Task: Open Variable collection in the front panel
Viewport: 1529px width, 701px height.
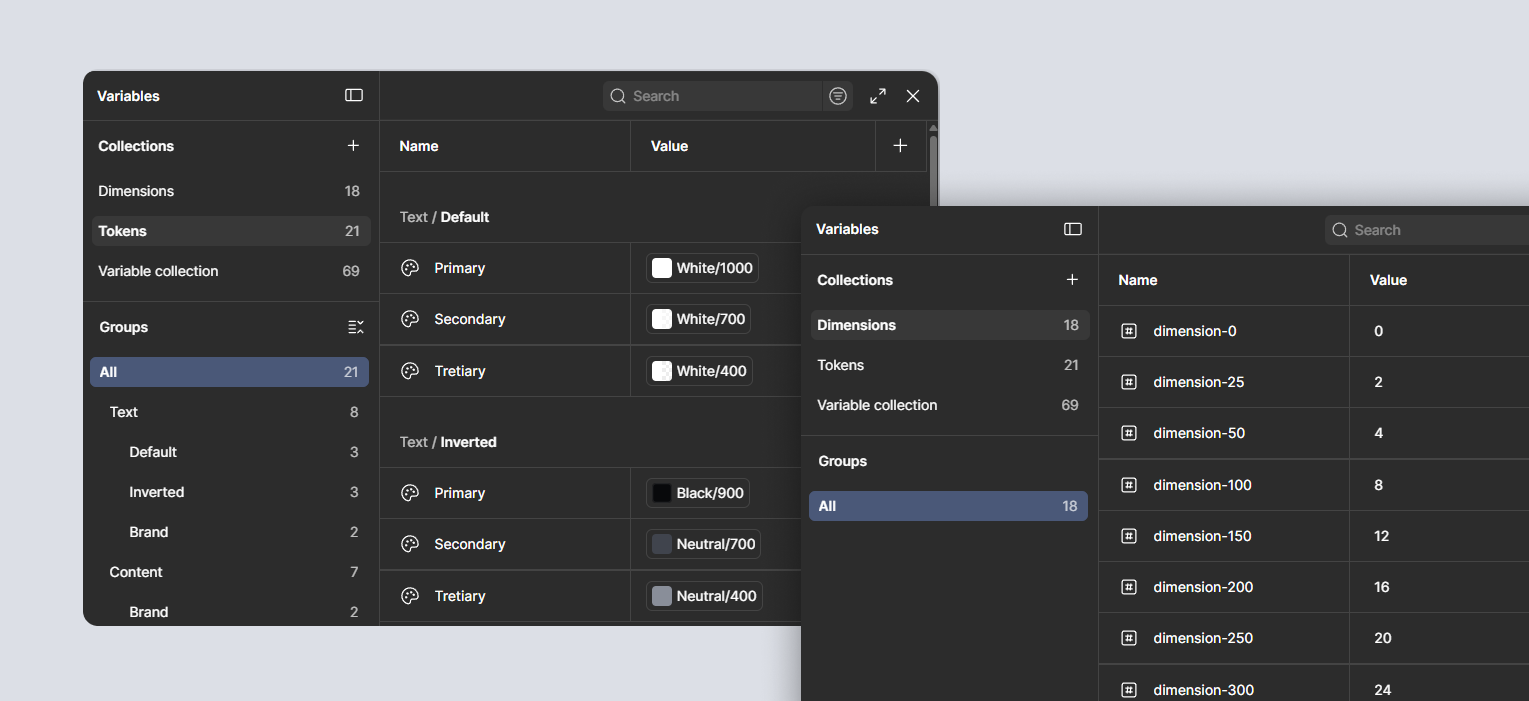Action: tap(948, 405)
